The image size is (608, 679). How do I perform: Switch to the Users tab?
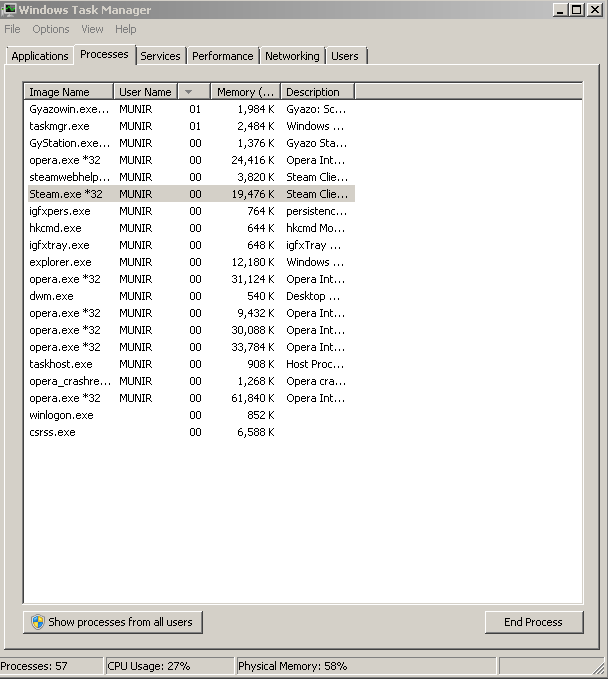(x=345, y=56)
